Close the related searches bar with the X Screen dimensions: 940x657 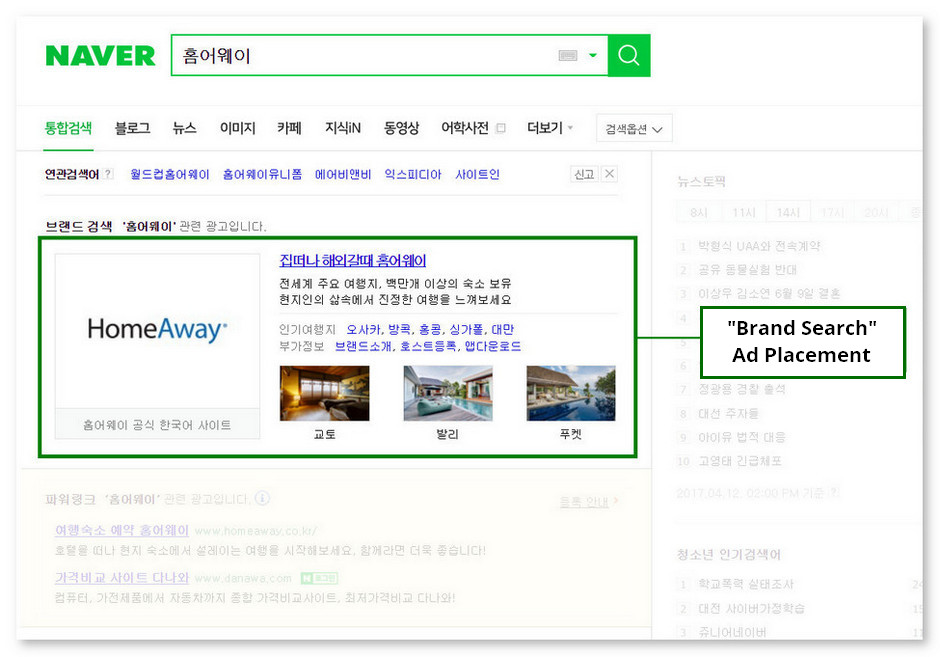click(x=608, y=174)
